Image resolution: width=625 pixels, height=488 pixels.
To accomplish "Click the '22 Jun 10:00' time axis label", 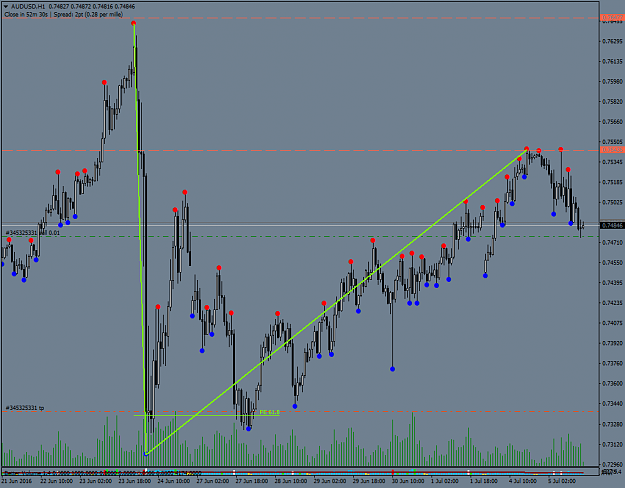I will [x=55, y=481].
